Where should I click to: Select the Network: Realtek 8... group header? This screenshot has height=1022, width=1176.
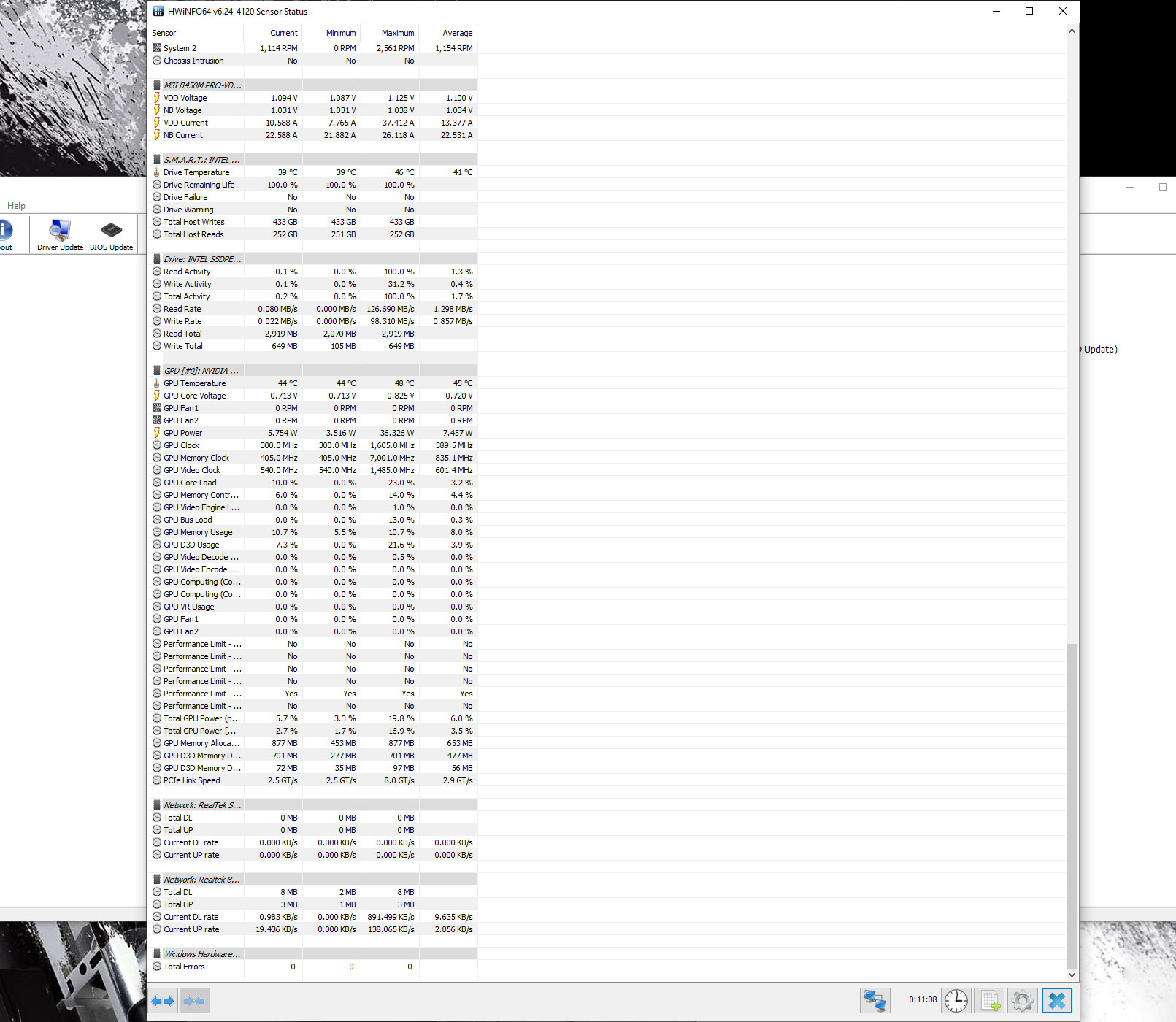(314, 880)
